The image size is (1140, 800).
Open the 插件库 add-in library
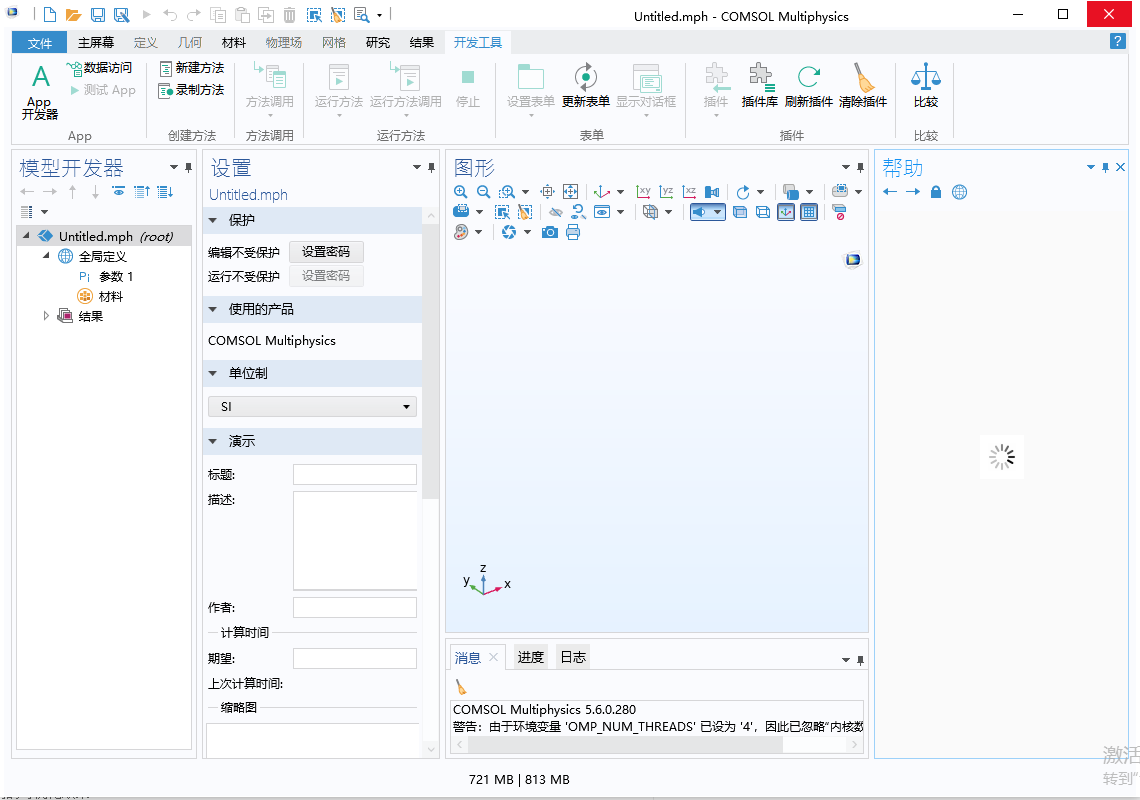click(x=760, y=86)
